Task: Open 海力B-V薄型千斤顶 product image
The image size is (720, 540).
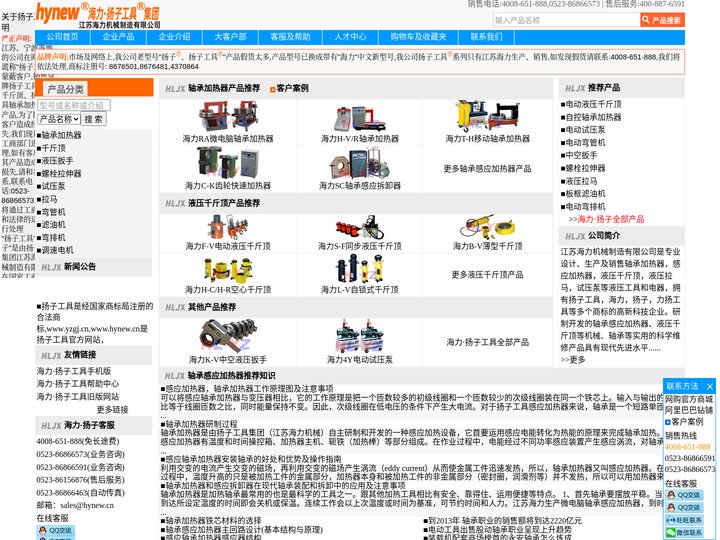Action: tap(487, 228)
